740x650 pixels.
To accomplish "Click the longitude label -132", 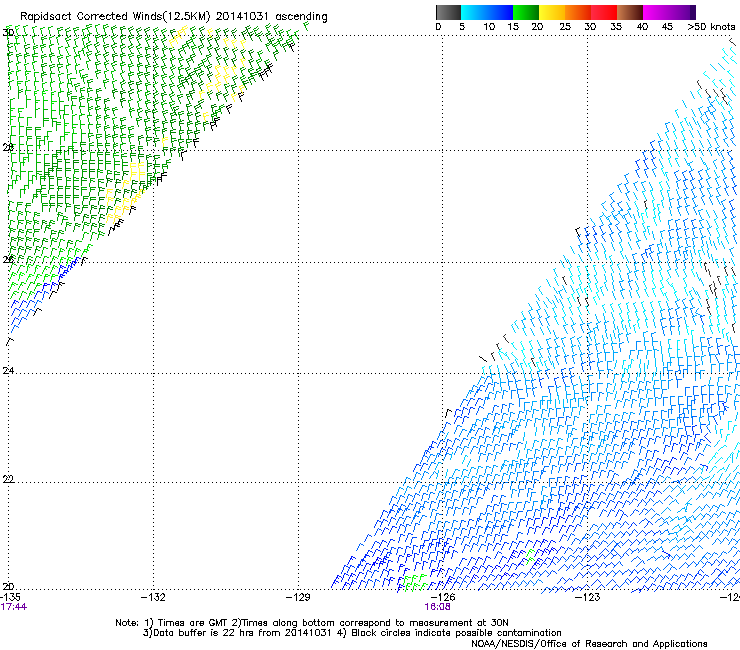I will pyautogui.click(x=153, y=597).
